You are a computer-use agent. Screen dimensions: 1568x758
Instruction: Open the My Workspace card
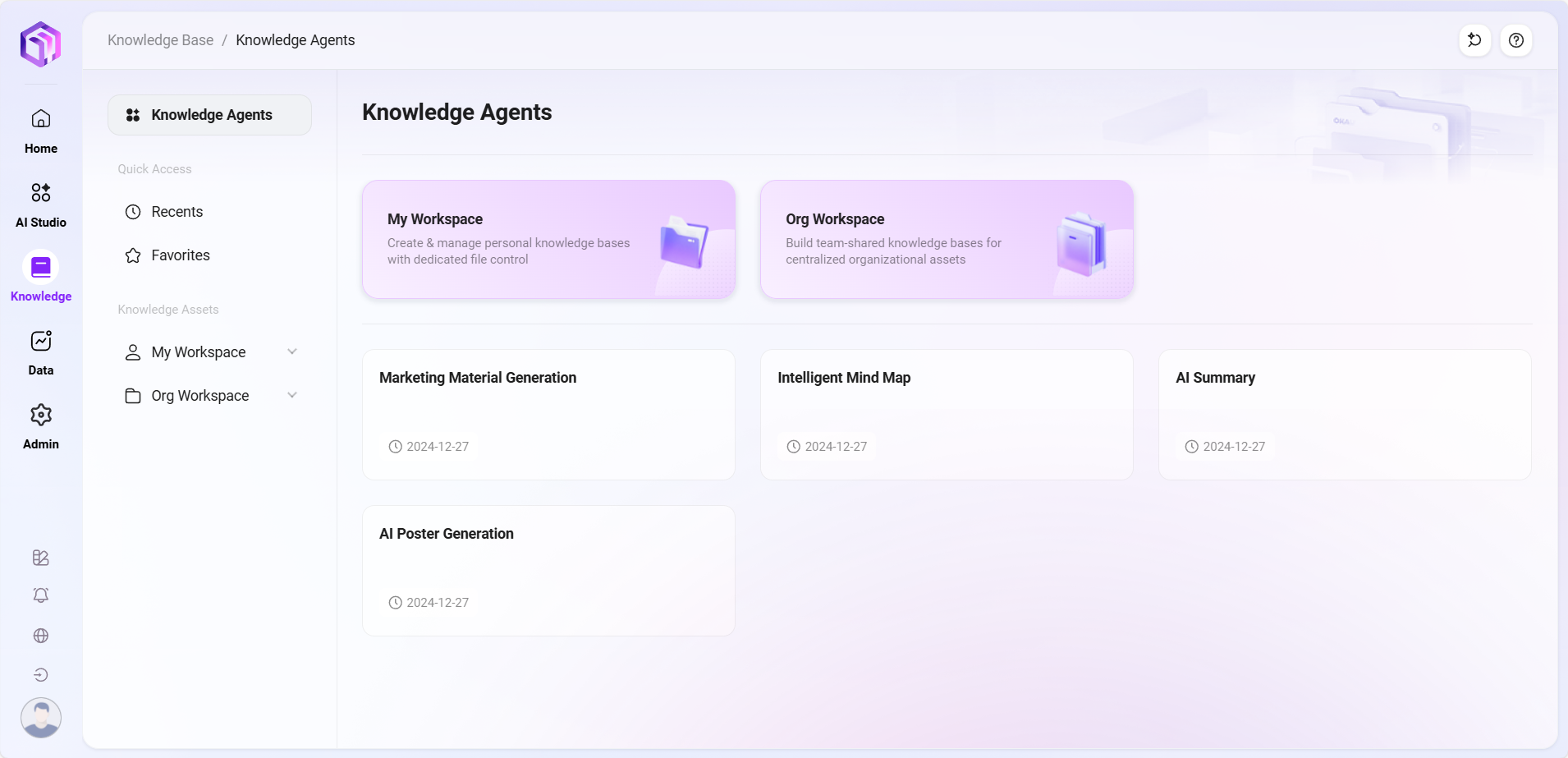[548, 239]
